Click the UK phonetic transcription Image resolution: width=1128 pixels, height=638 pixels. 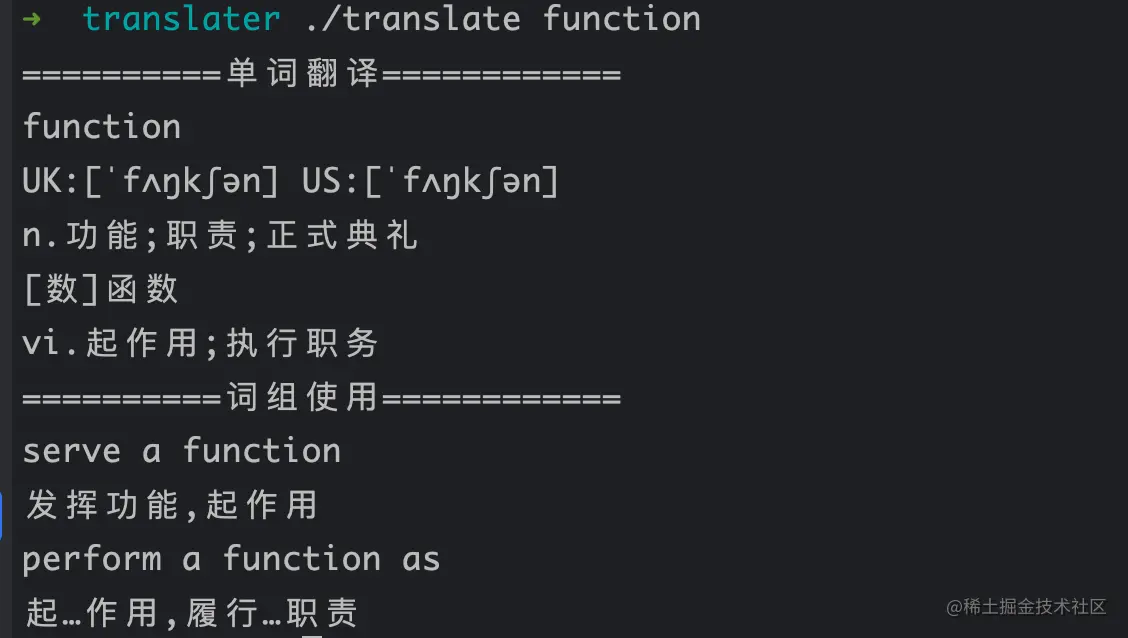point(150,182)
